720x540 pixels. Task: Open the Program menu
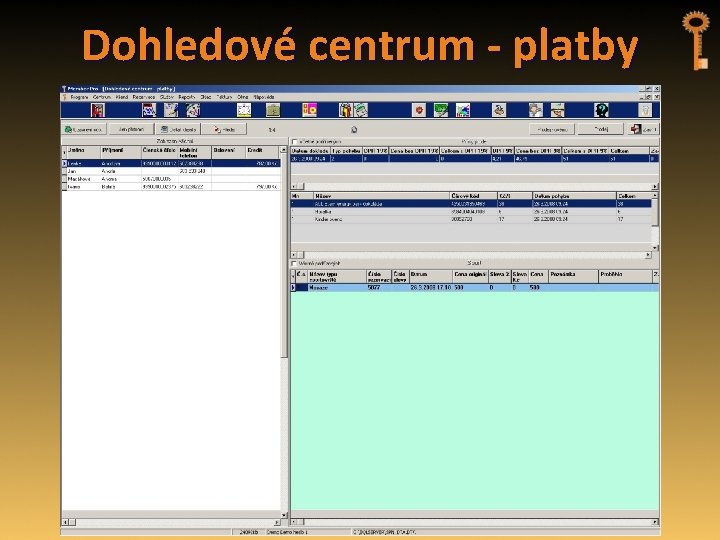[79, 97]
